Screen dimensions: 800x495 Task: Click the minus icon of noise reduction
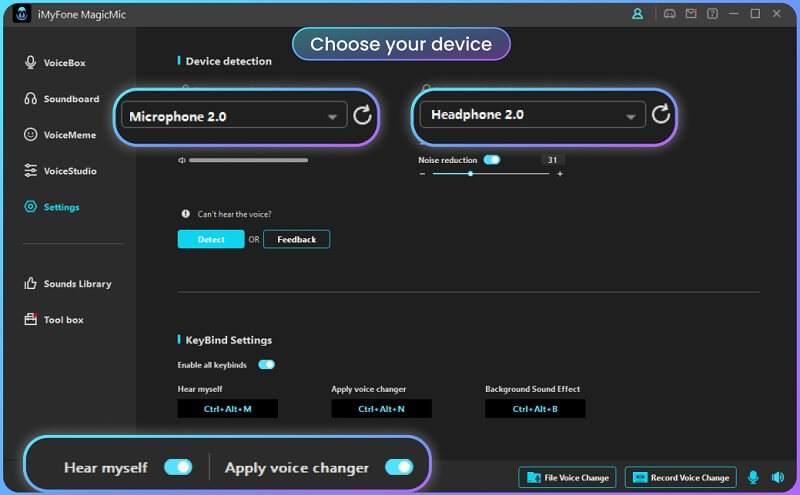(422, 174)
